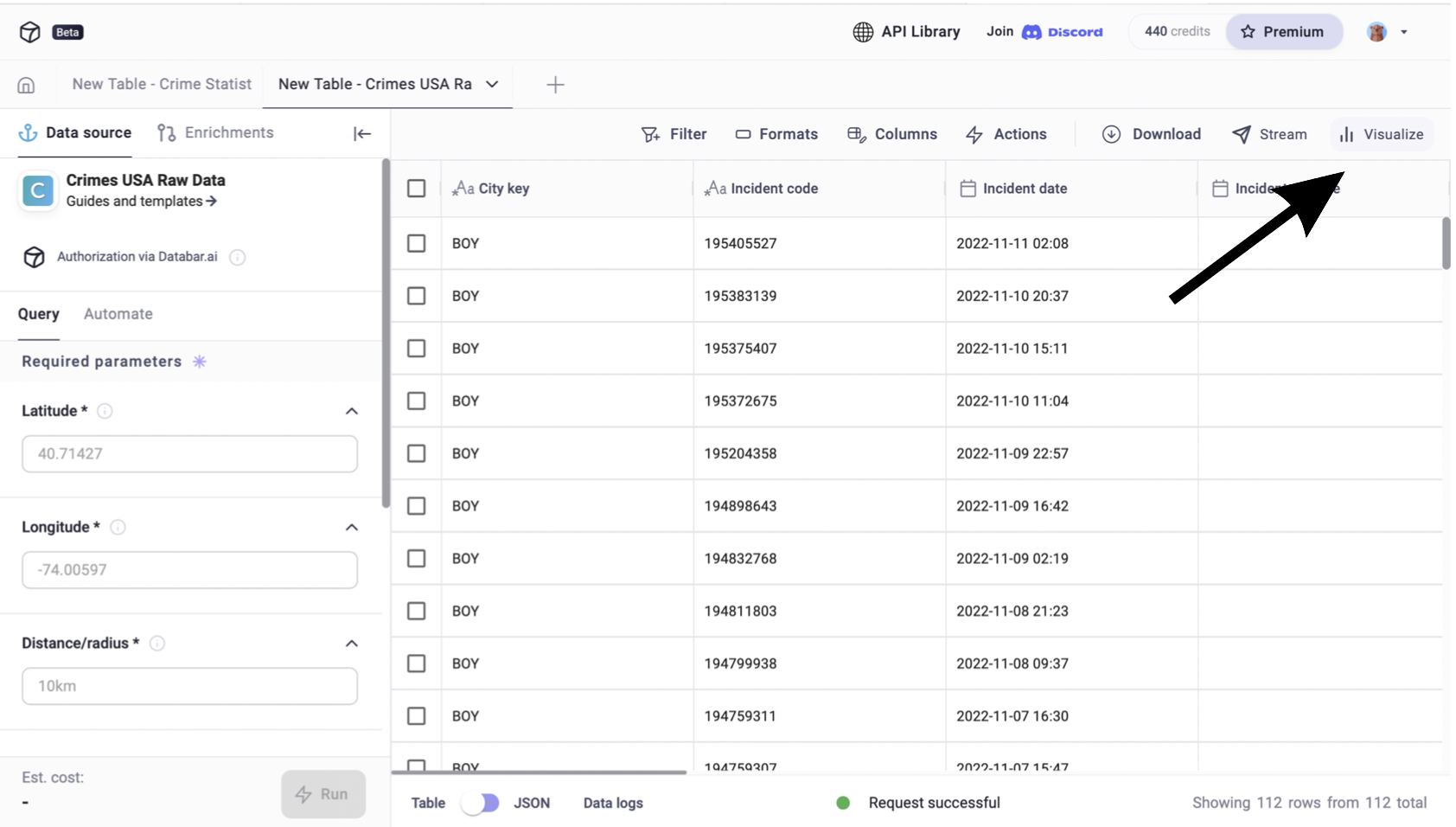Click the Longitude input field

189,570
